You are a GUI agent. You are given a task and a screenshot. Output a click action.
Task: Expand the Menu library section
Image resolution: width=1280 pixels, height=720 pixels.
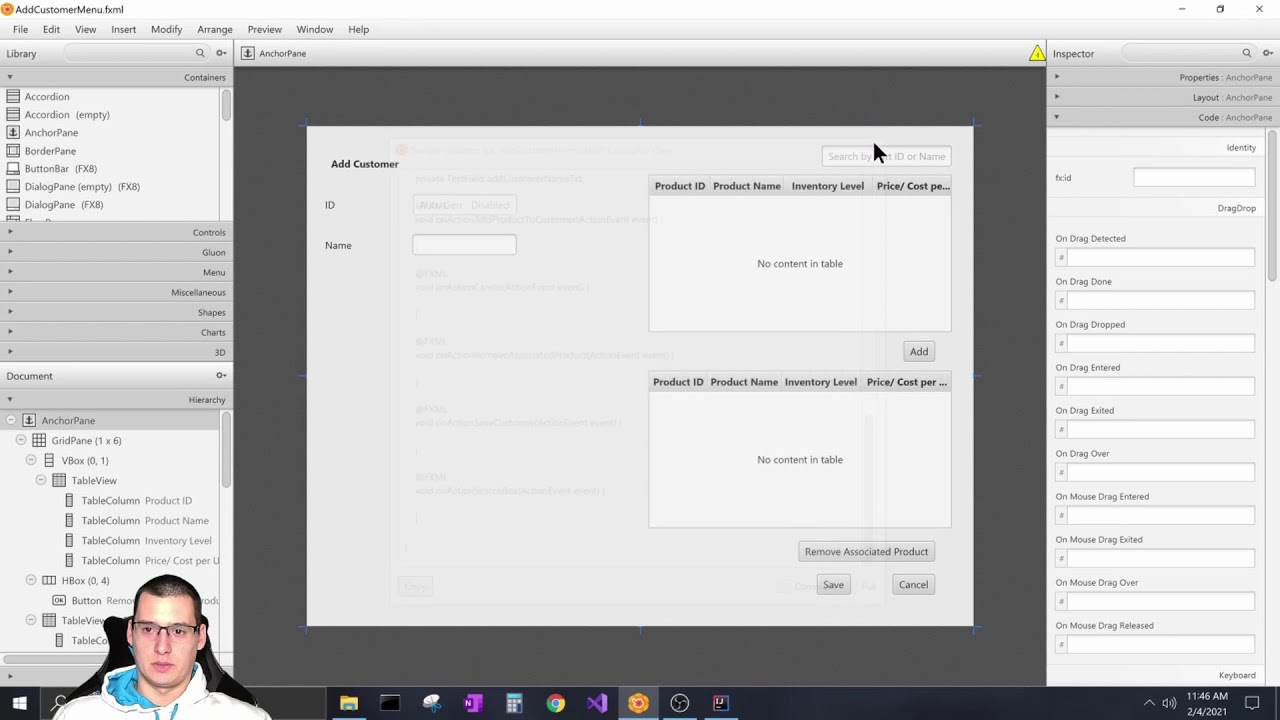tap(116, 272)
